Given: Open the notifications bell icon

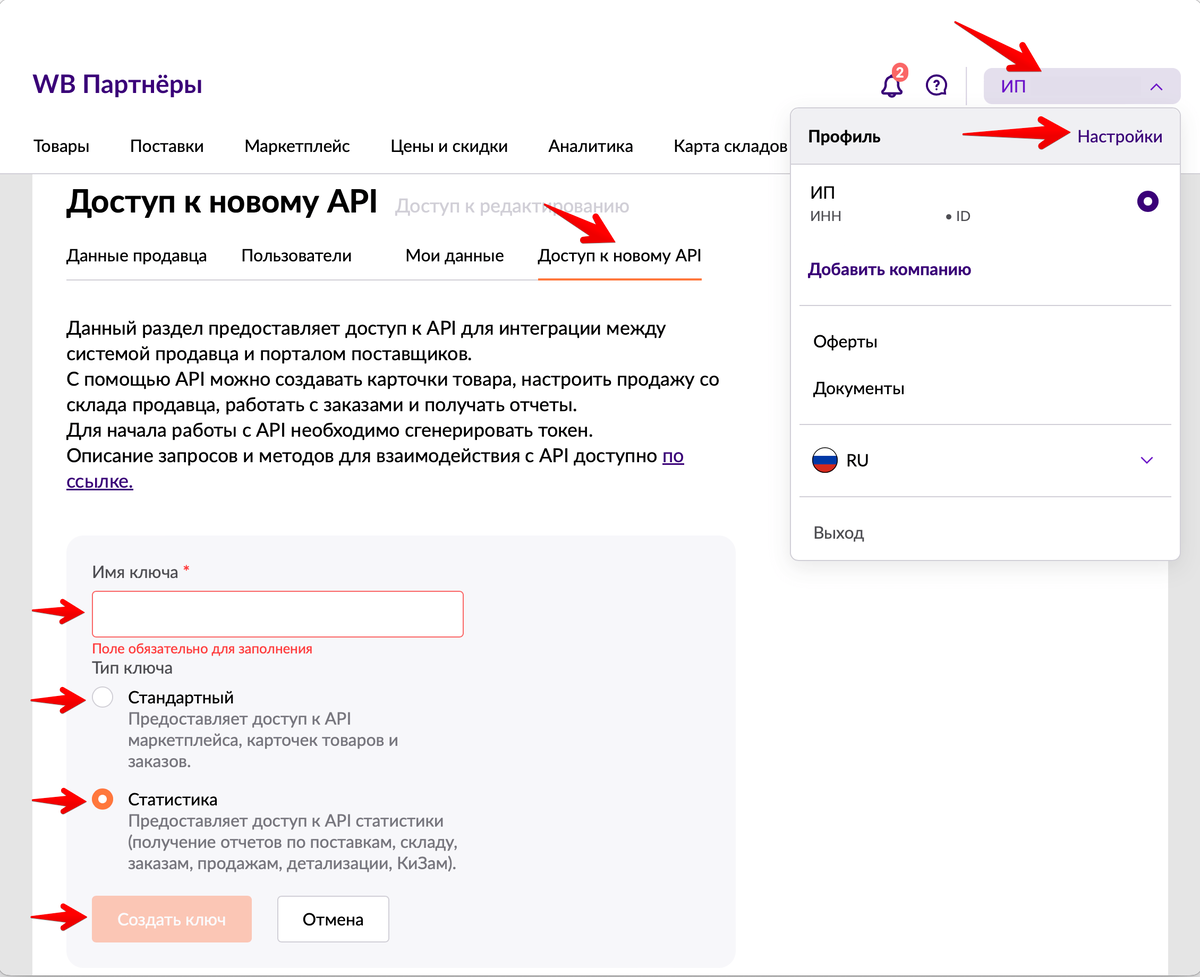Looking at the screenshot, I should [x=892, y=85].
